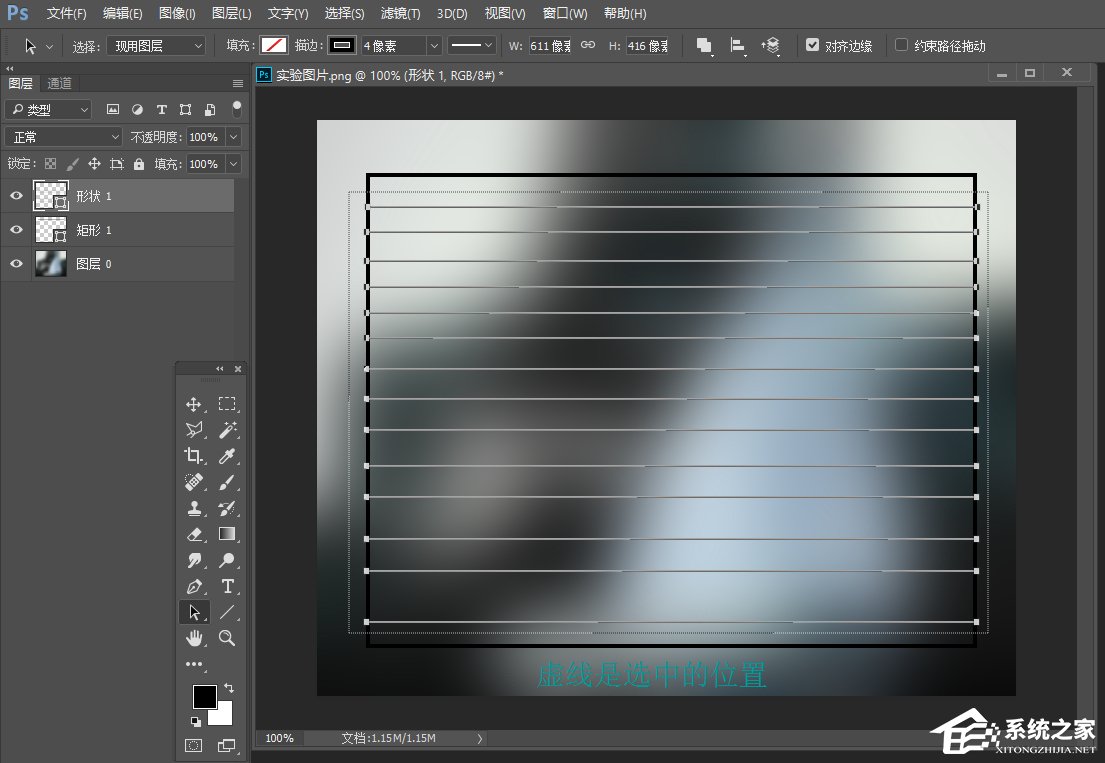This screenshot has width=1105, height=763.
Task: Select the Magic Wand tool
Action: coord(227,430)
